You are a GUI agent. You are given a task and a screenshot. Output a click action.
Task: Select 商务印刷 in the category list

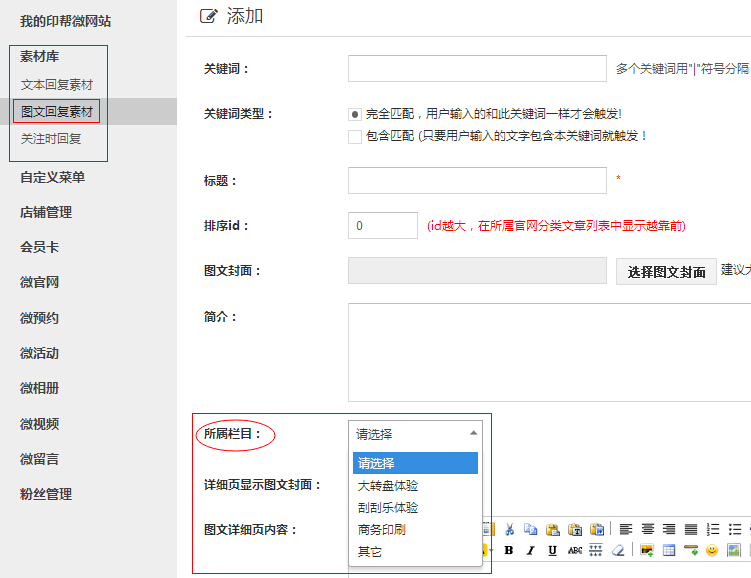(381, 529)
